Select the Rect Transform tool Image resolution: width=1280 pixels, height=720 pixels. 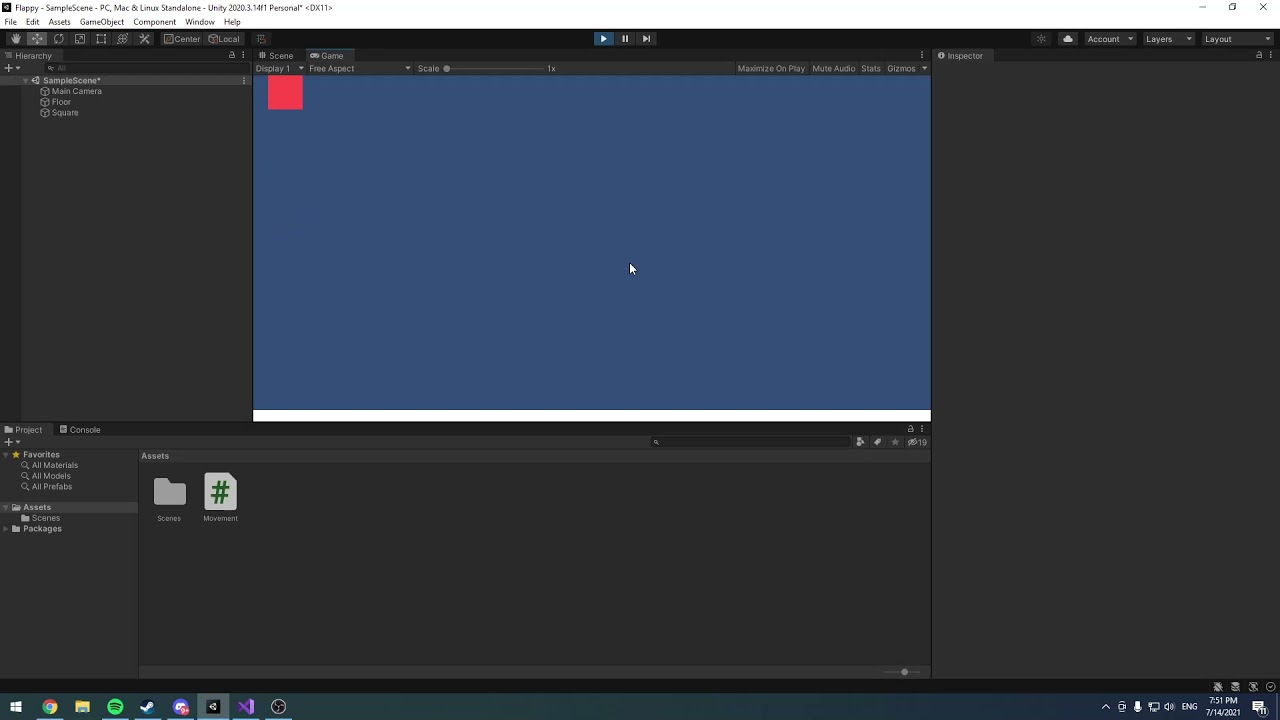[101, 38]
